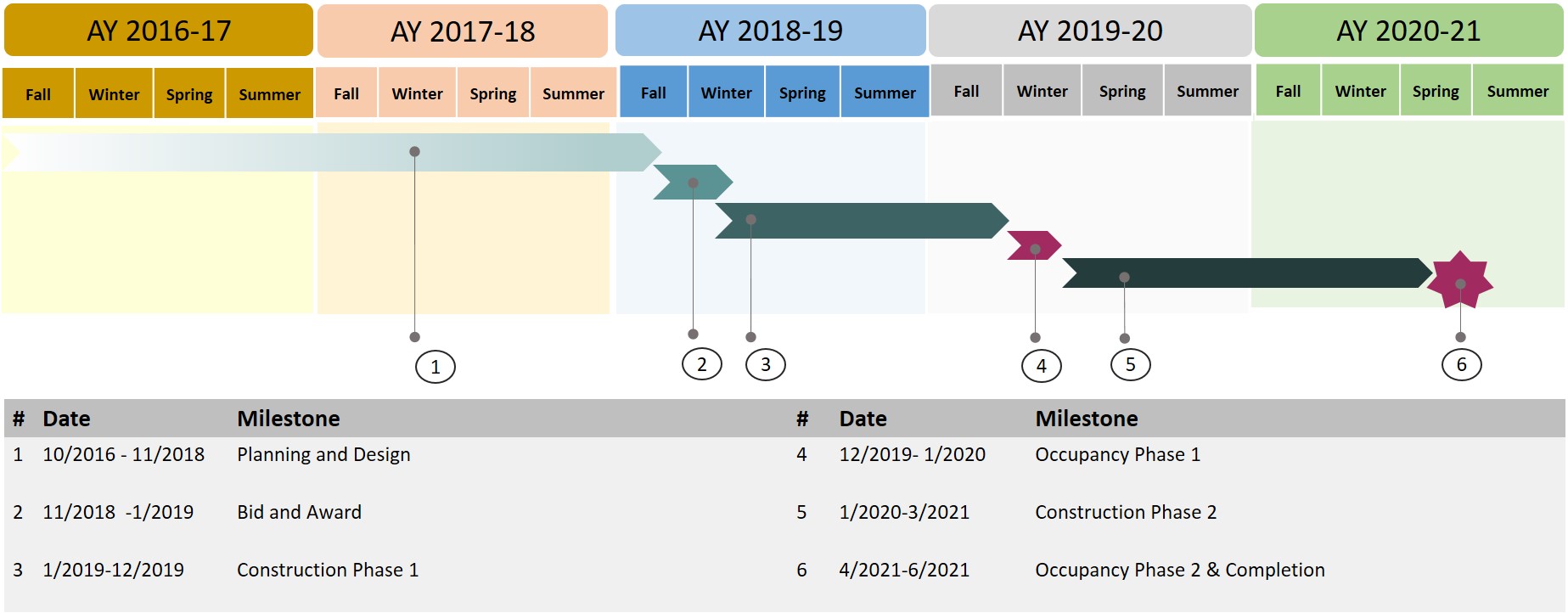Select the AY 2020-21 header
1568x613 pixels.
[1408, 31]
